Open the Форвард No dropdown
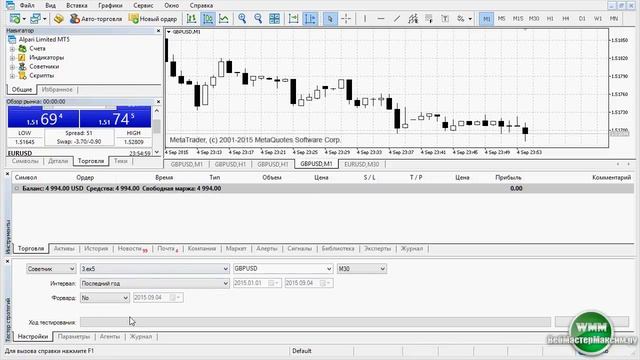This screenshot has height=360, width=640. [x=105, y=298]
